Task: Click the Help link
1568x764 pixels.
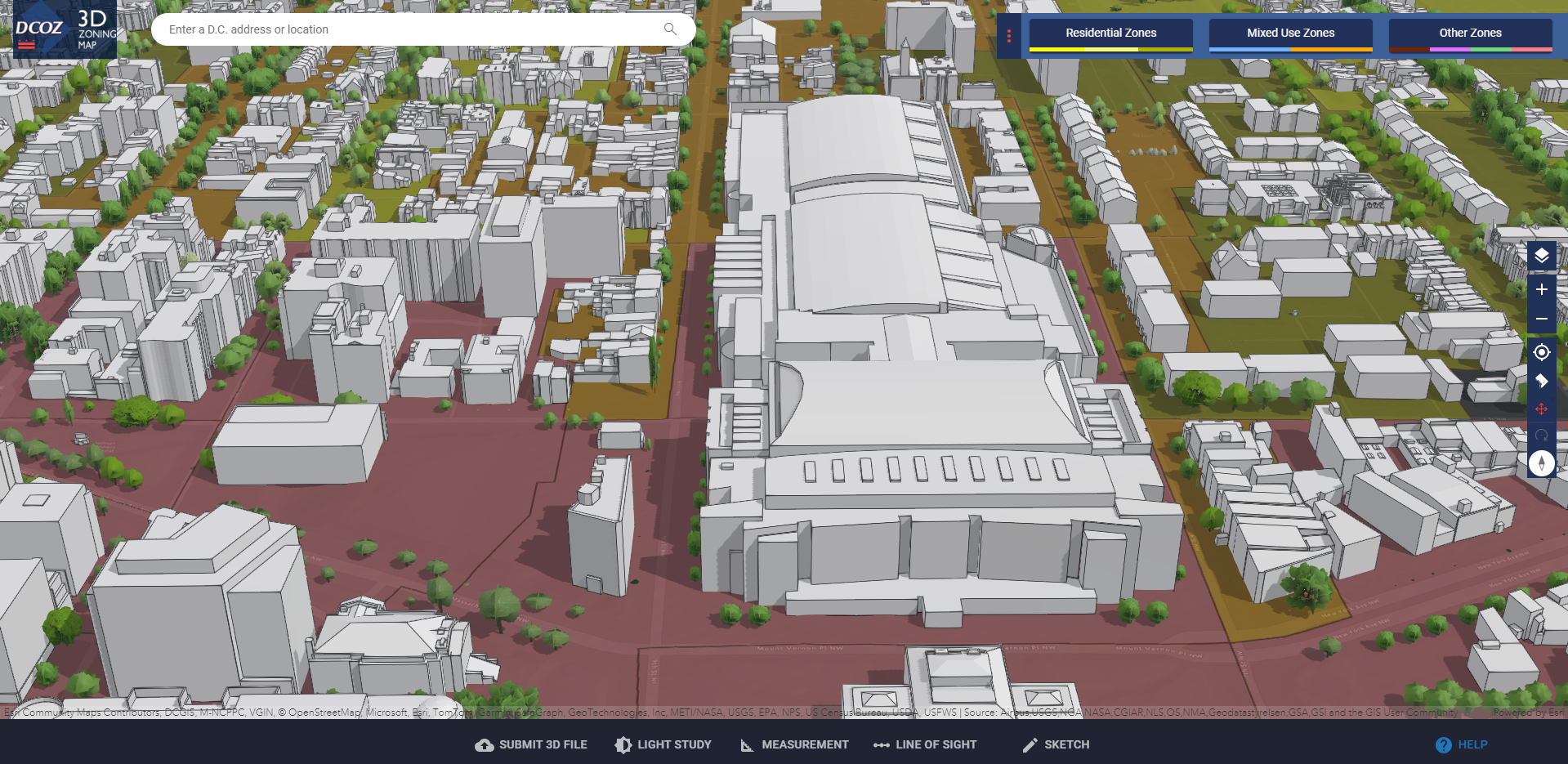Action: pyautogui.click(x=1462, y=744)
